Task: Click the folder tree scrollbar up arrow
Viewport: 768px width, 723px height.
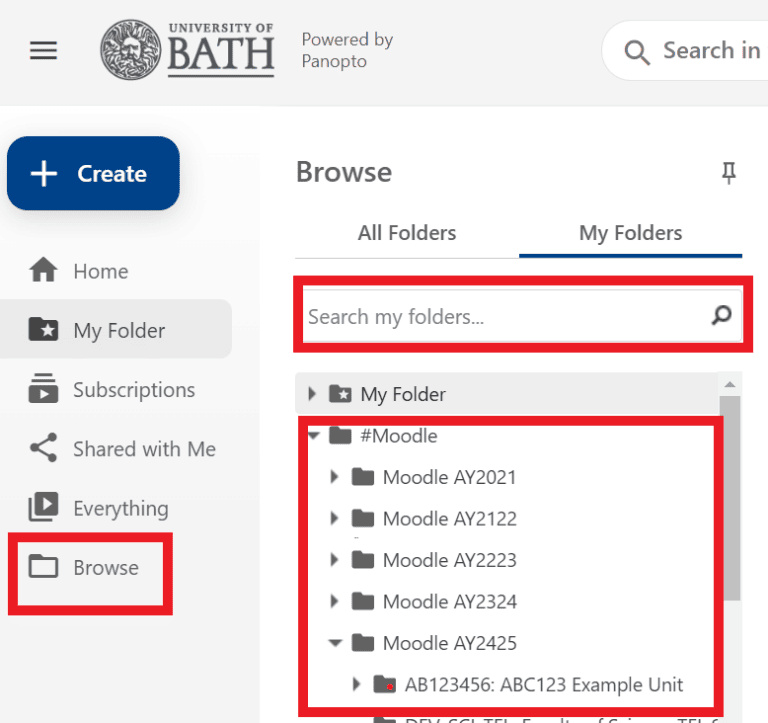Action: click(x=730, y=385)
